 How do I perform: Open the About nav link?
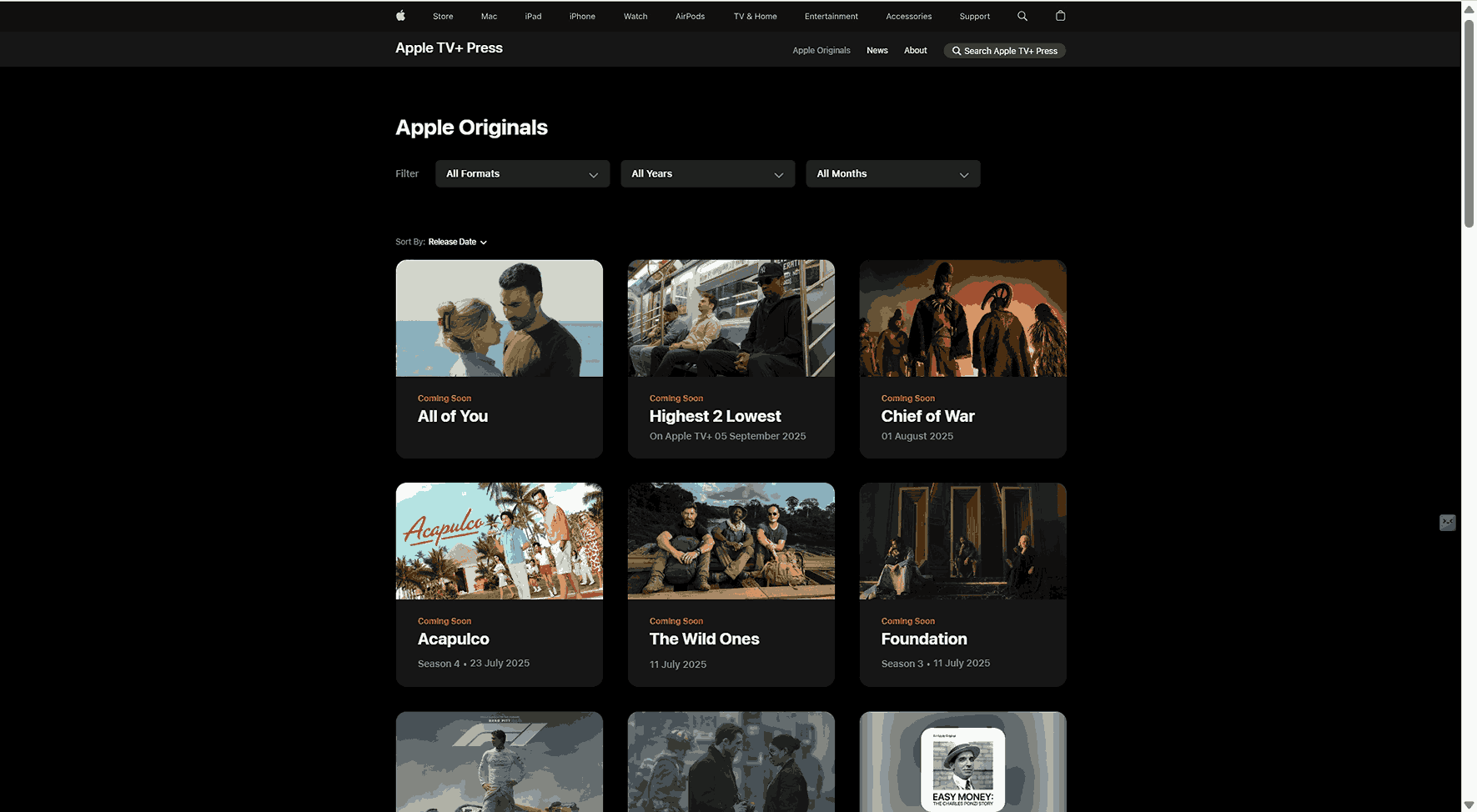point(915,51)
